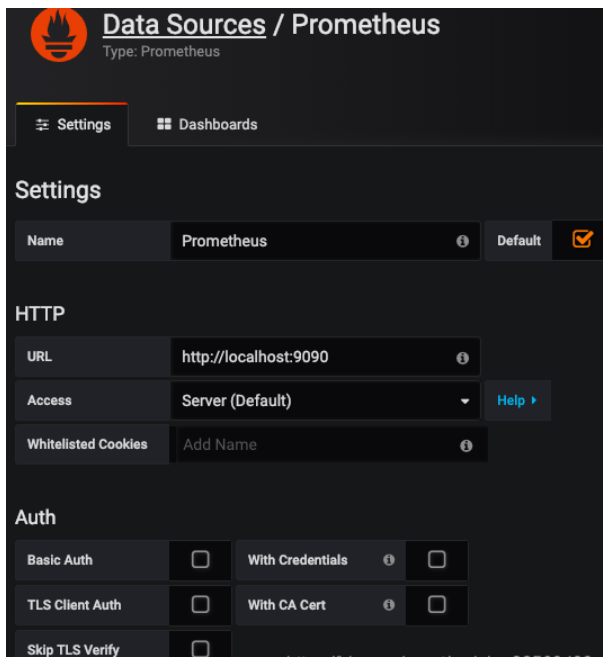Click the 'Default' label text
603x657 pixels.
[x=519, y=241]
